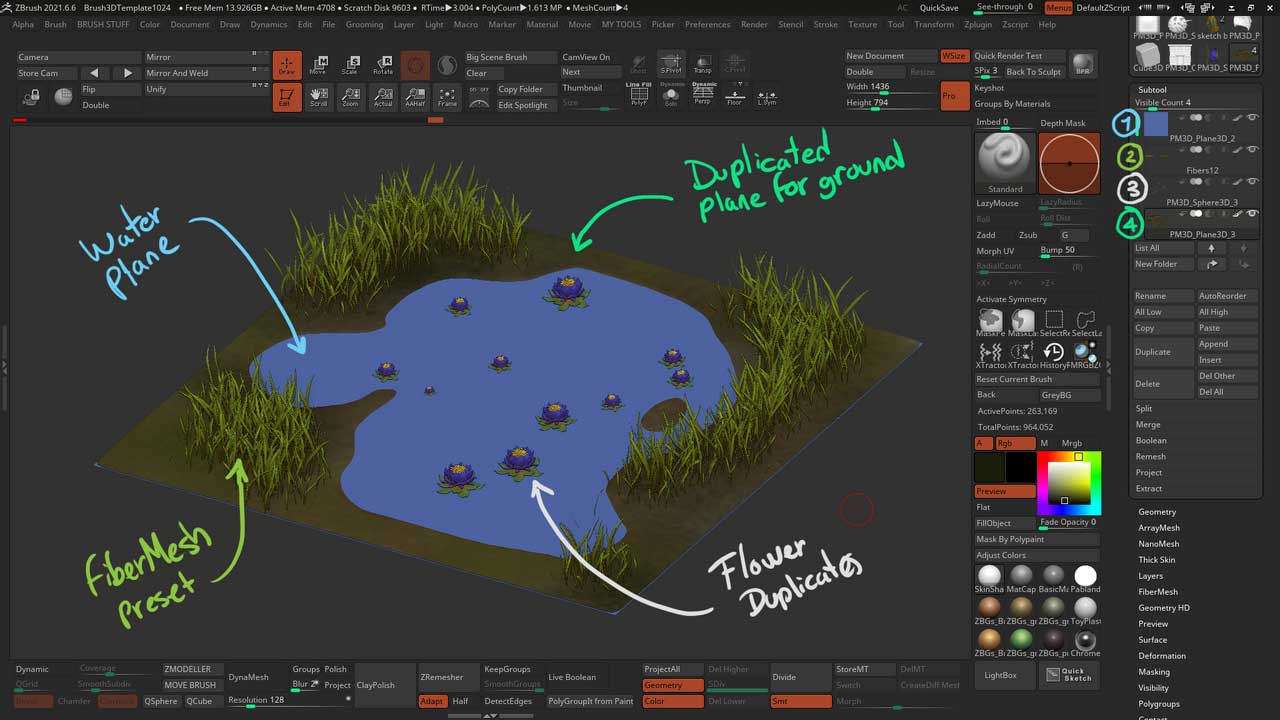Click the QuickSave button
This screenshot has height=720, width=1280.
pyautogui.click(x=938, y=7)
